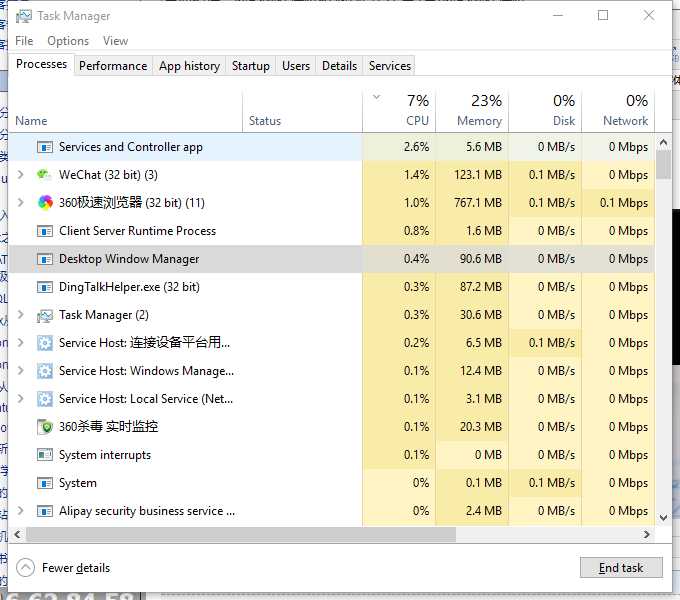680x600 pixels.
Task: Sort by the CPU column header
Action: (x=399, y=111)
